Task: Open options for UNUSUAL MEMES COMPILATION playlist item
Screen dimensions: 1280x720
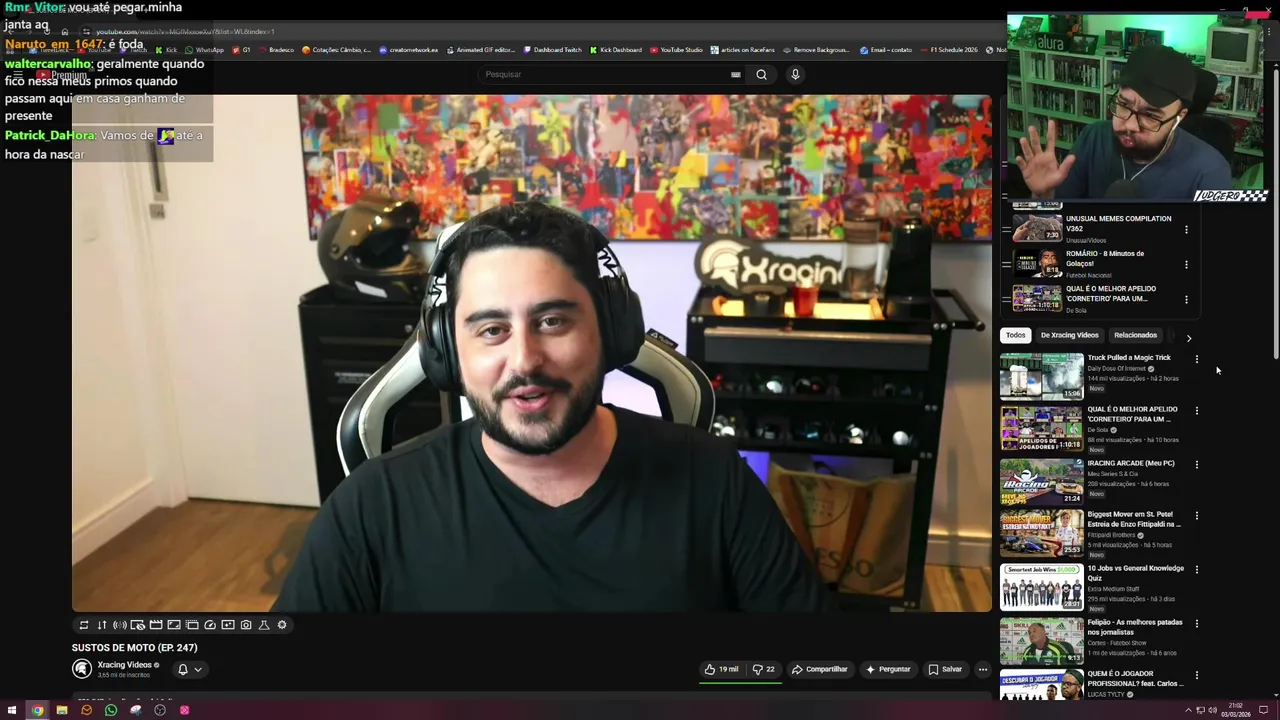Action: click(1186, 230)
